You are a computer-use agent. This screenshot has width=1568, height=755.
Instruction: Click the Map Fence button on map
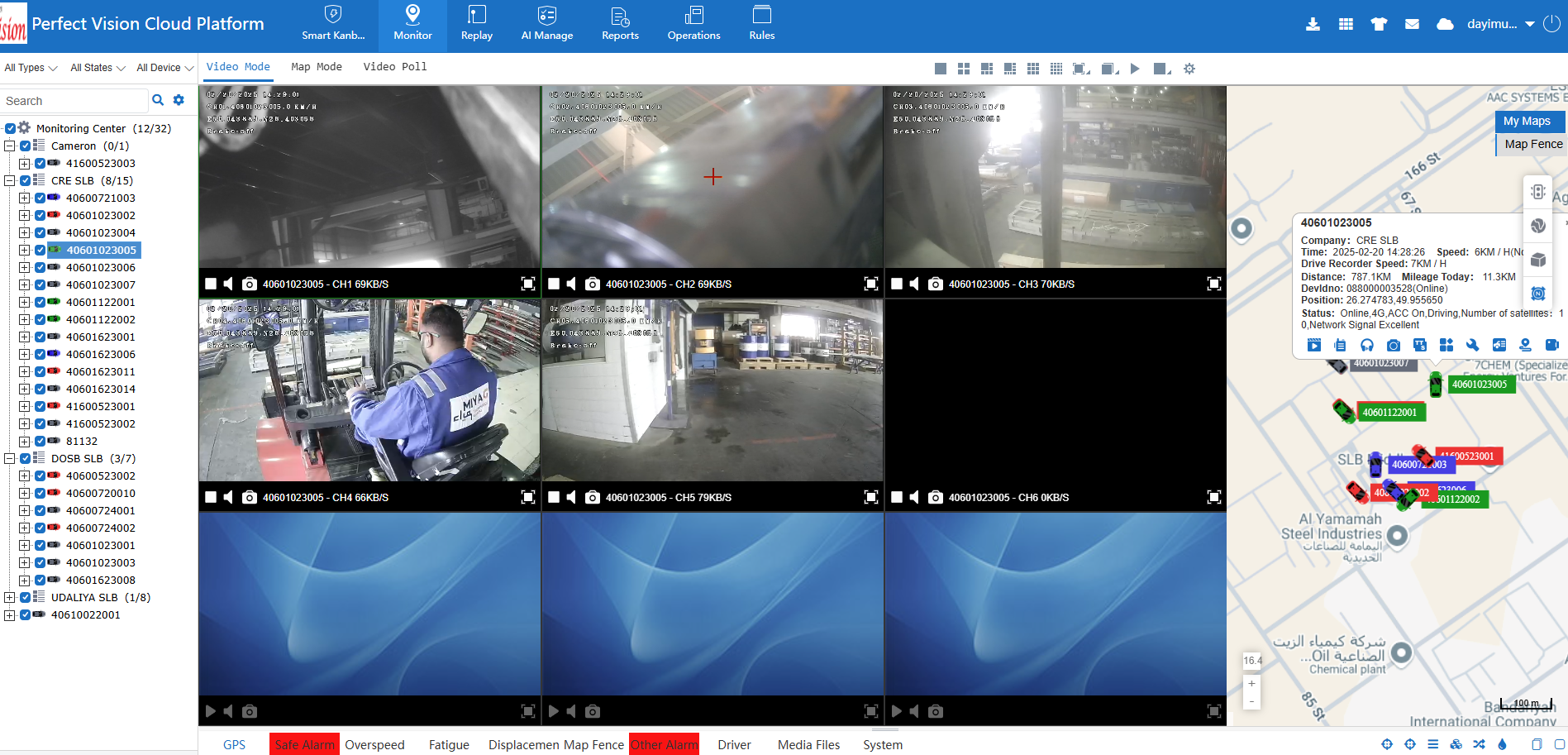click(1532, 144)
